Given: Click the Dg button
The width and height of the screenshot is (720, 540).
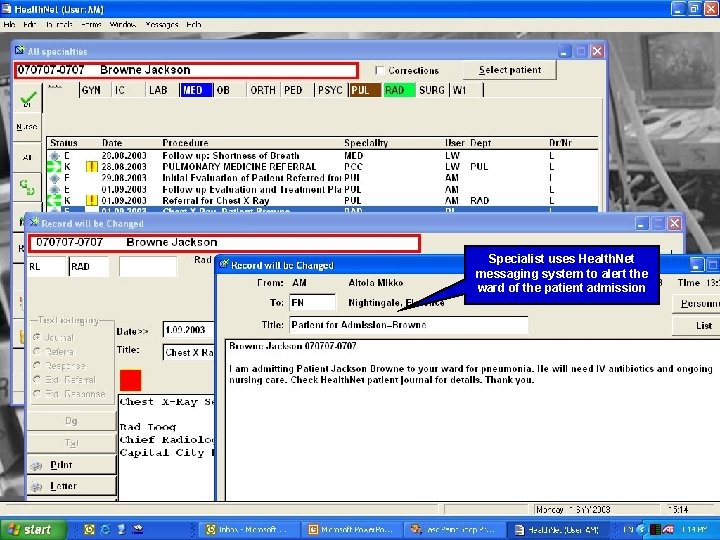Looking at the screenshot, I should coord(71,421).
